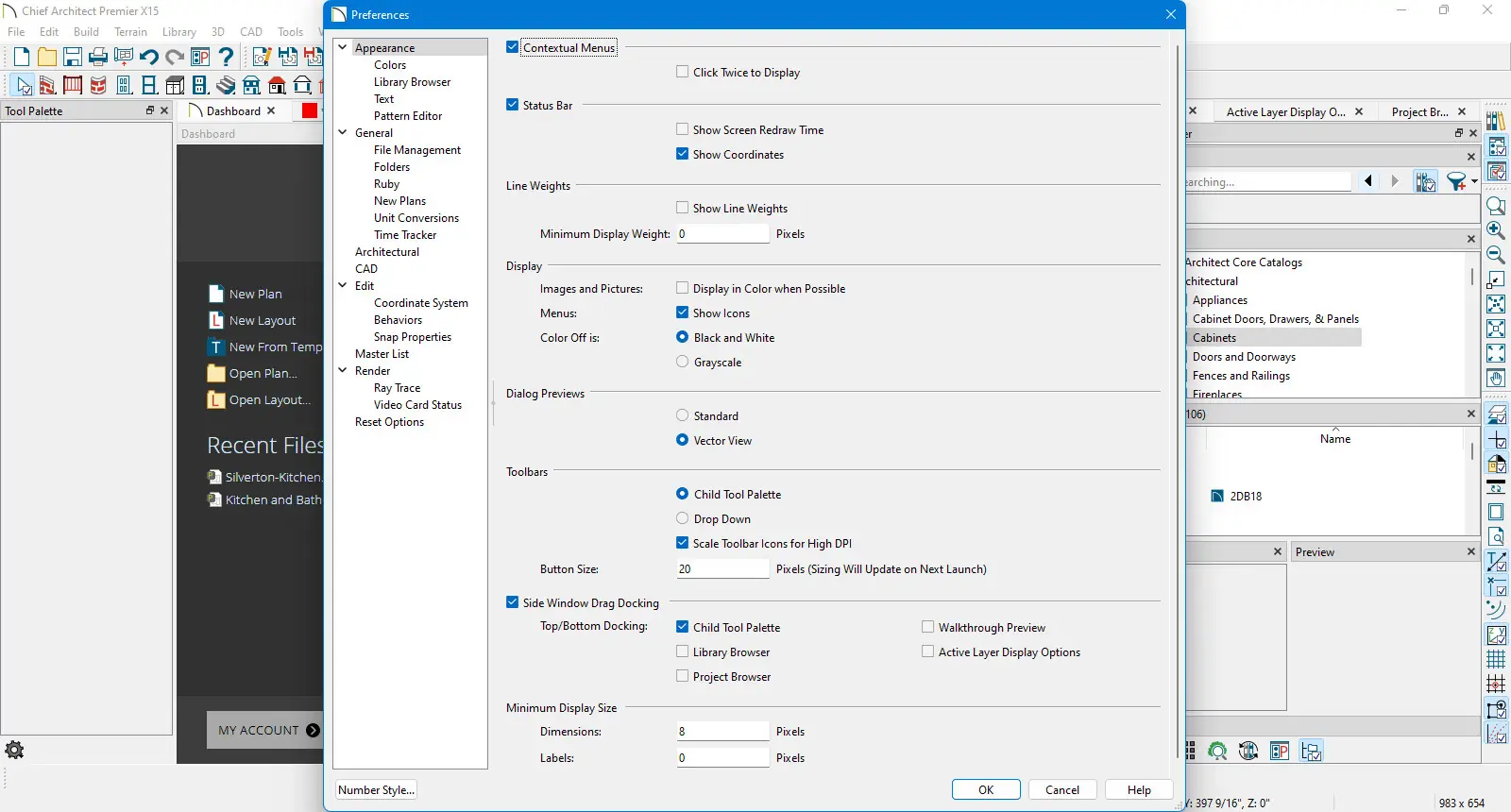Click the MY ACCOUNT button
1511x812 pixels.
click(x=264, y=730)
